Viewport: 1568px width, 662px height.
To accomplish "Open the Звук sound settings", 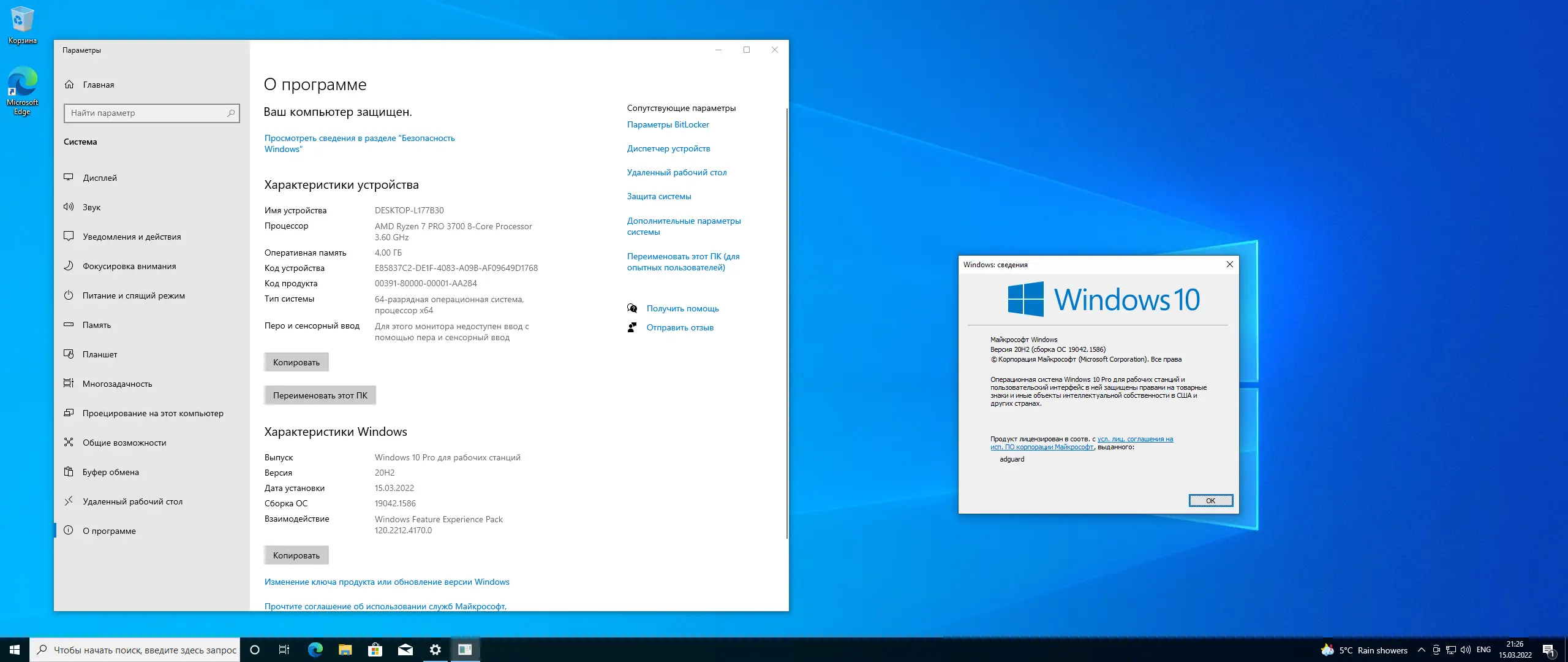I will pos(91,207).
